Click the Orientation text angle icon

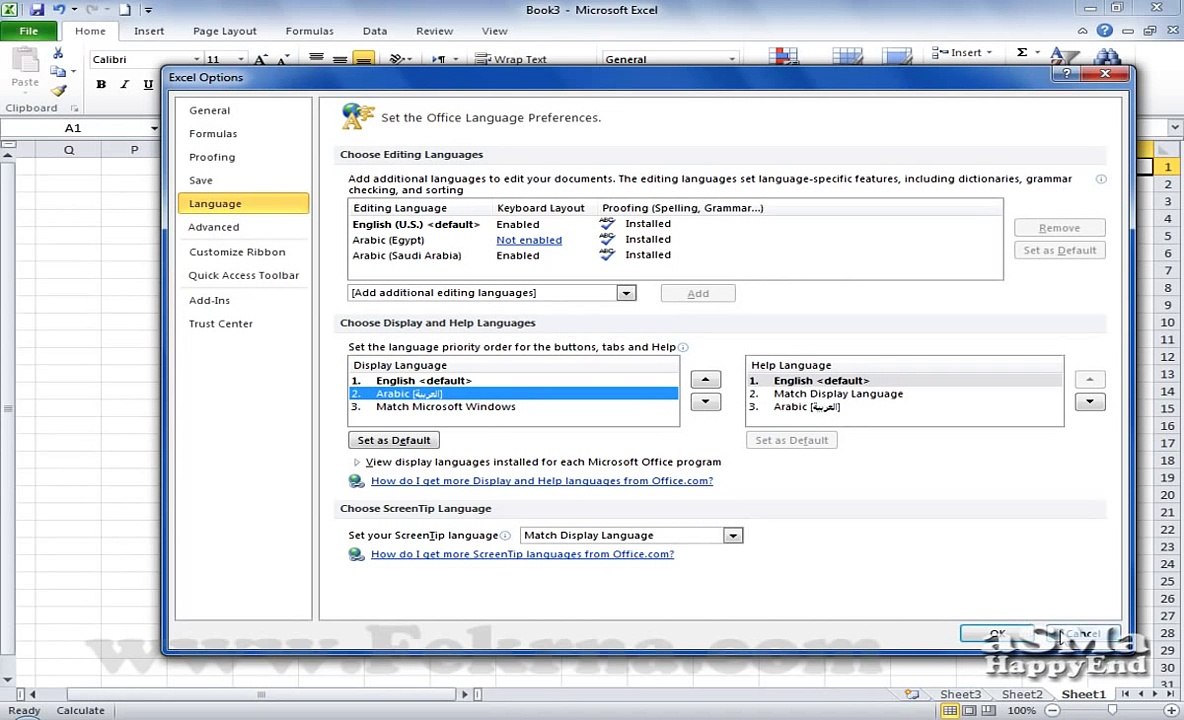[397, 59]
